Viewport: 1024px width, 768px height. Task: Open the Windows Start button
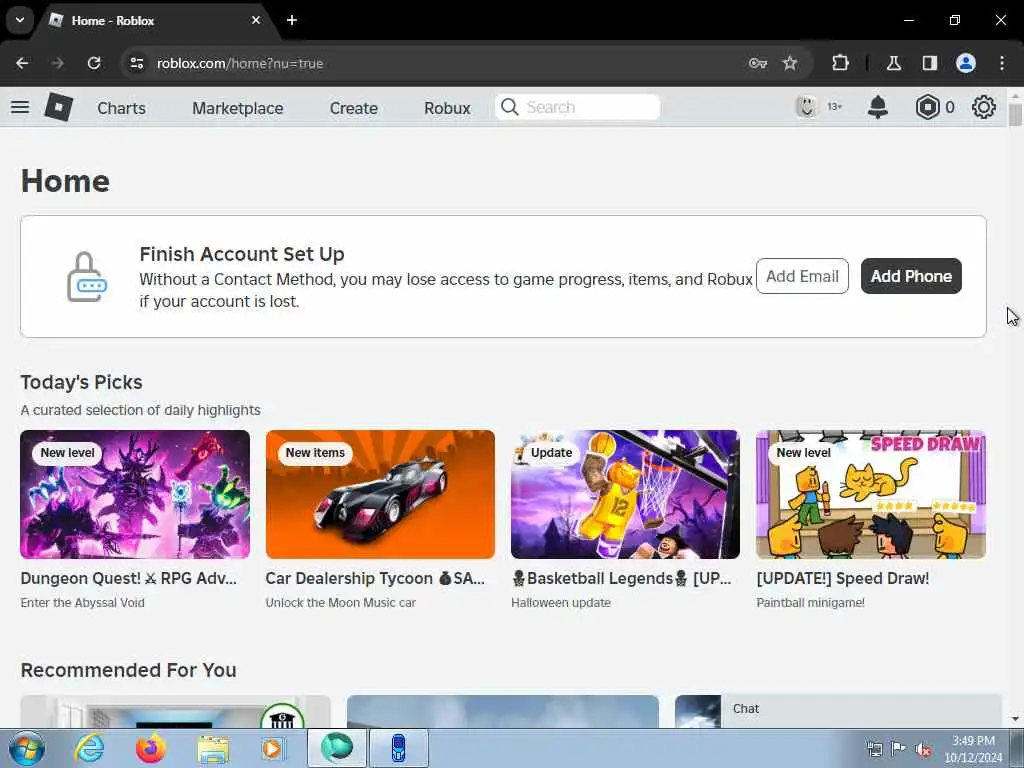point(27,748)
